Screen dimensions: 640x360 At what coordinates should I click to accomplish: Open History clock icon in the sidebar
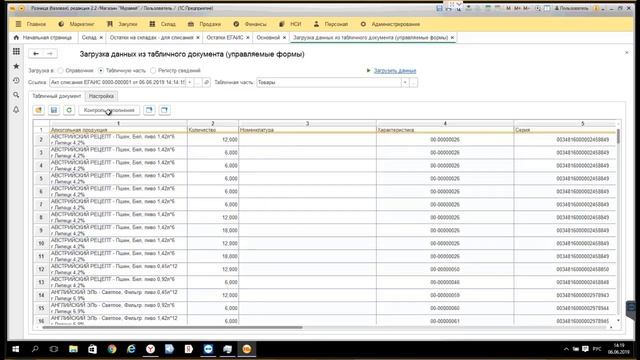click(16, 80)
